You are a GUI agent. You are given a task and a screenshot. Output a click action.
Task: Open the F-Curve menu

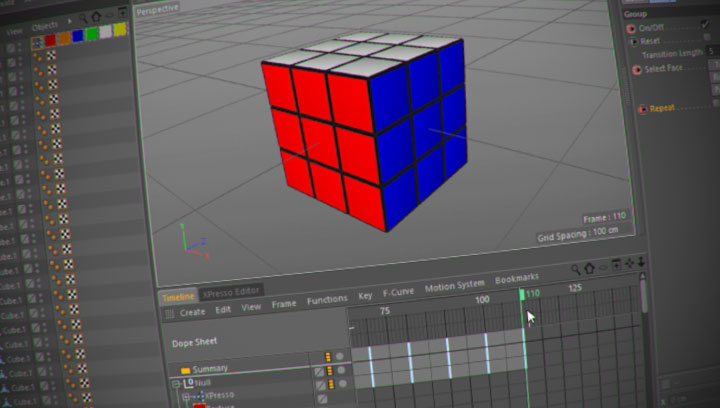[x=398, y=292]
